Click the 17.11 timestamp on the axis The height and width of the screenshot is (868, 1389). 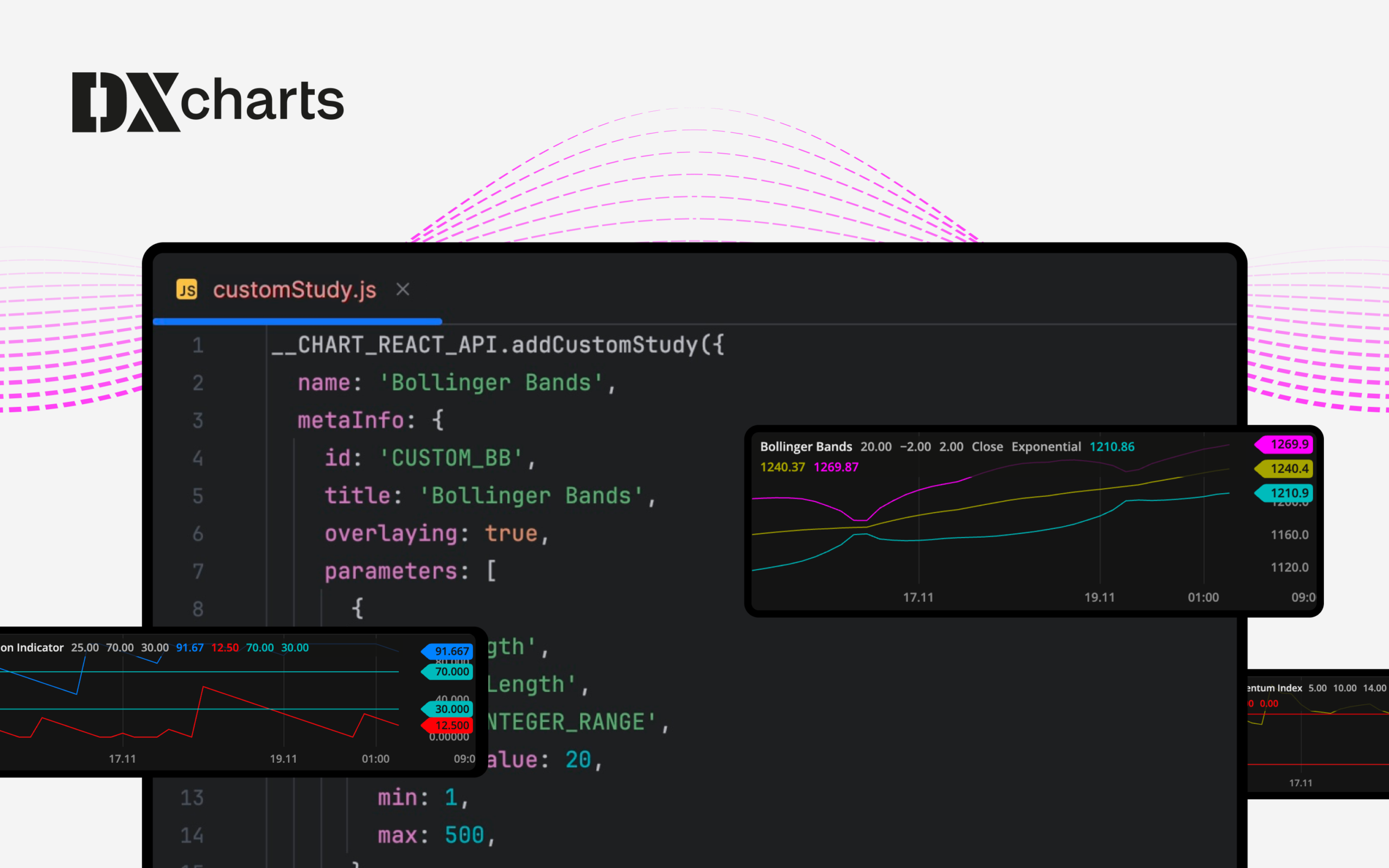click(919, 597)
